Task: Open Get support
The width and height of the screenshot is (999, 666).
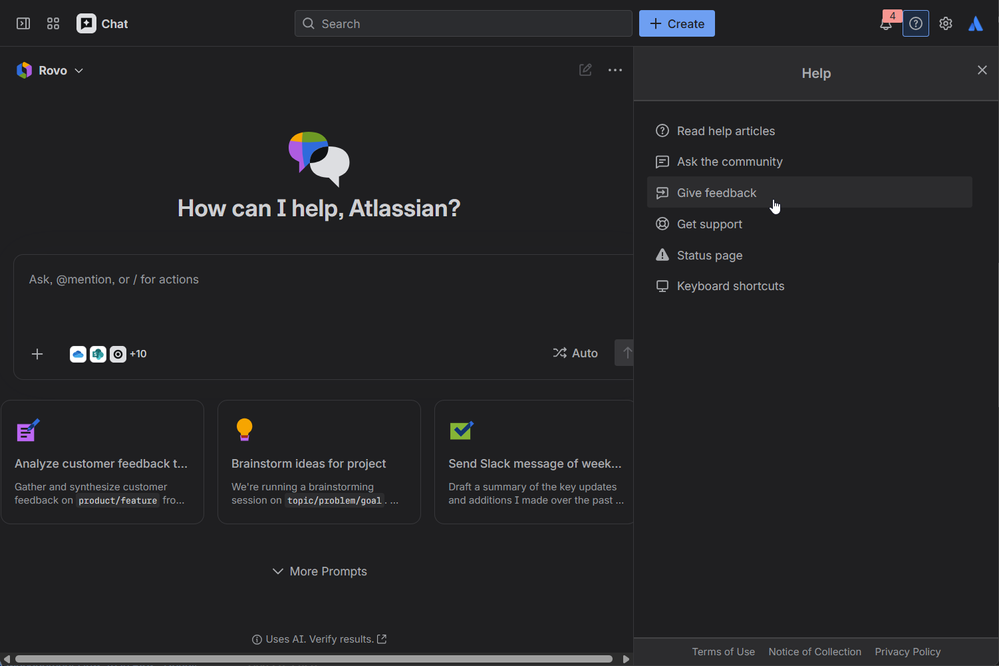Action: point(809,224)
